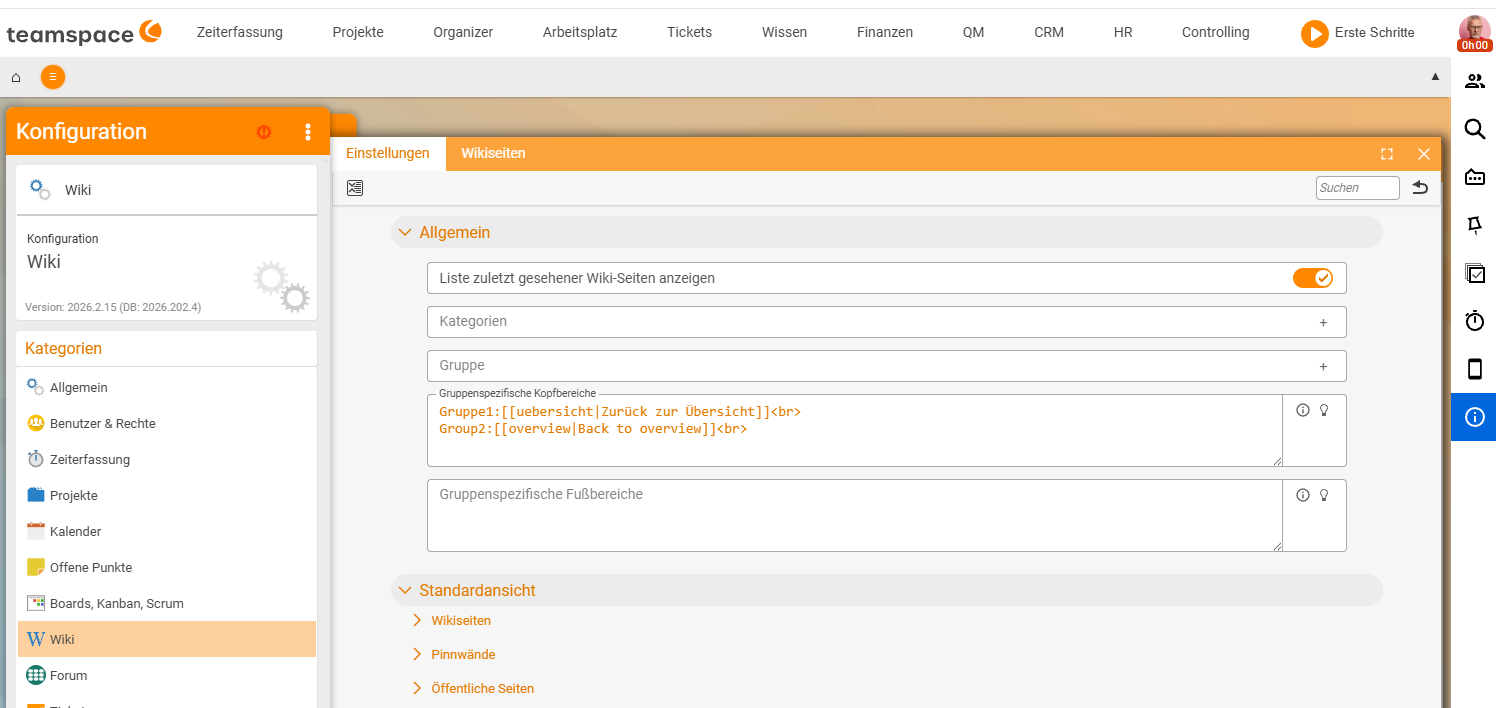Open the CRM menu
The image size is (1496, 708).
1049,32
